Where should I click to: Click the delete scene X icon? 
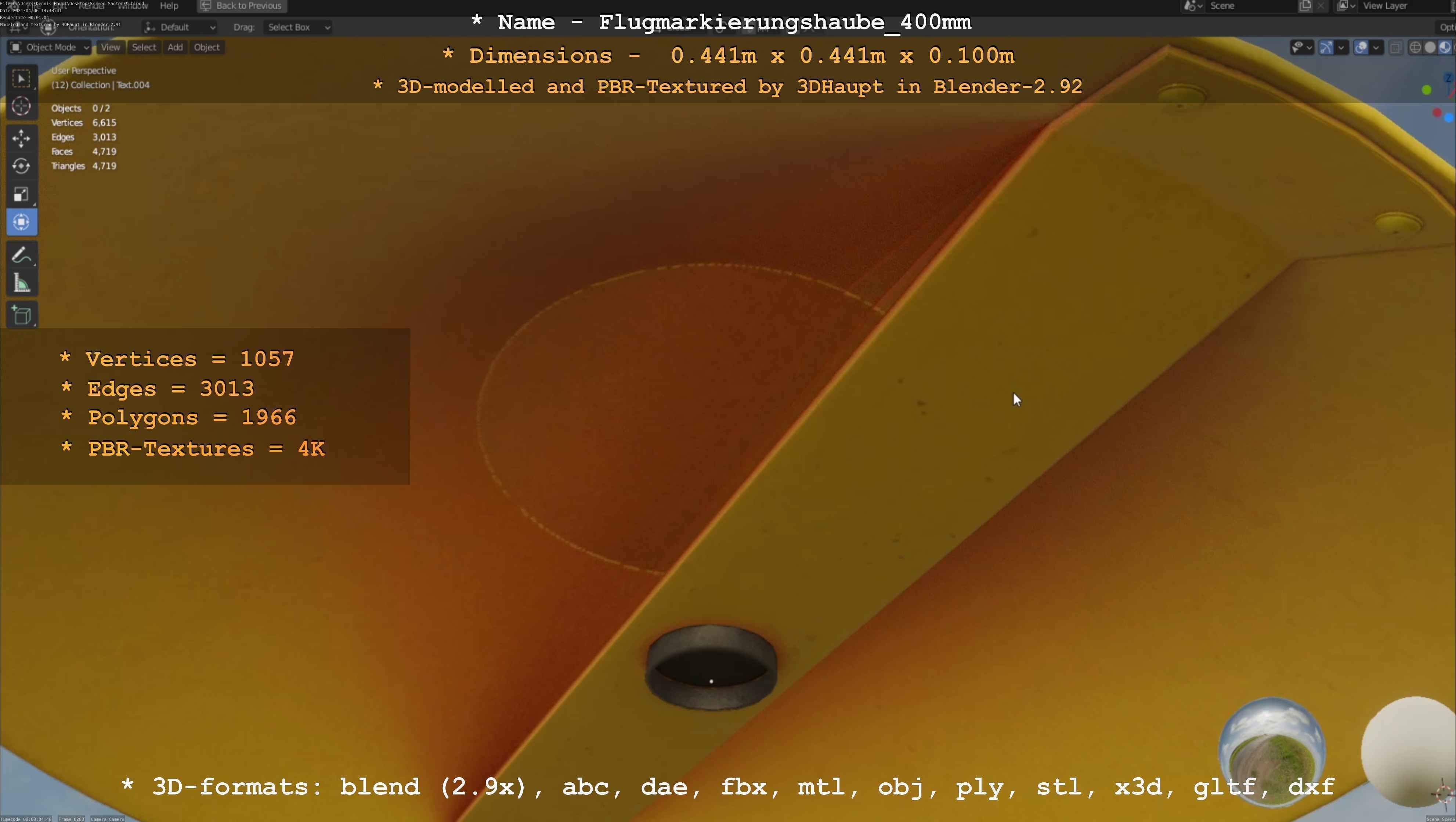tap(1320, 6)
